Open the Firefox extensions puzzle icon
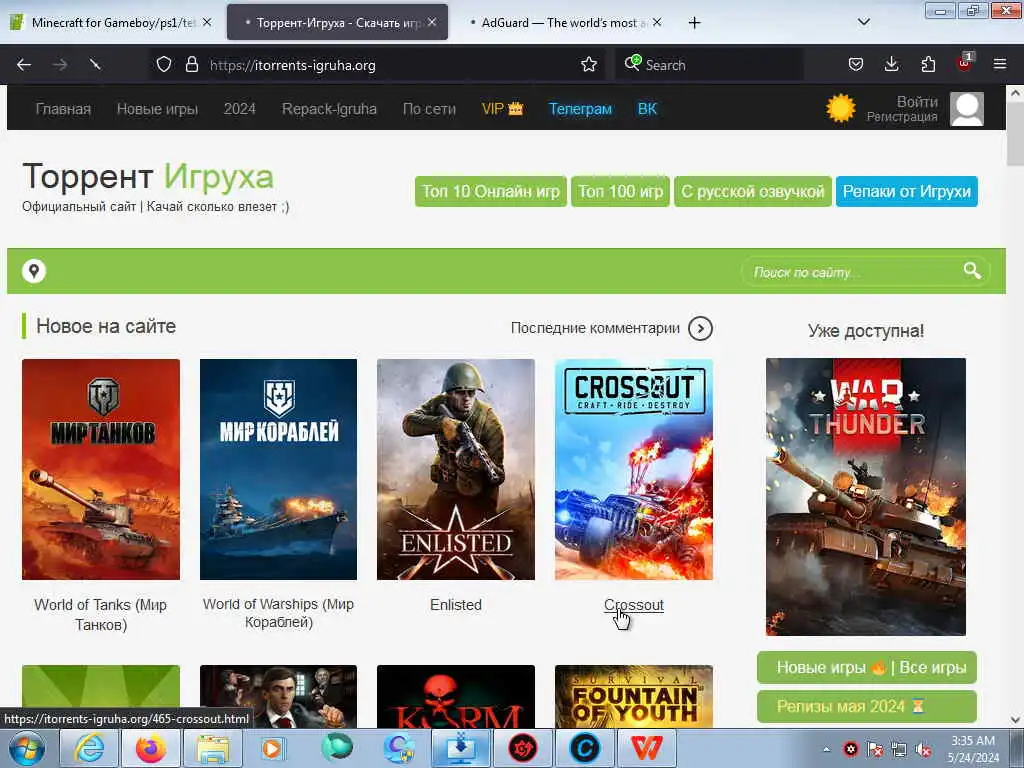The width and height of the screenshot is (1024, 768). (x=928, y=65)
